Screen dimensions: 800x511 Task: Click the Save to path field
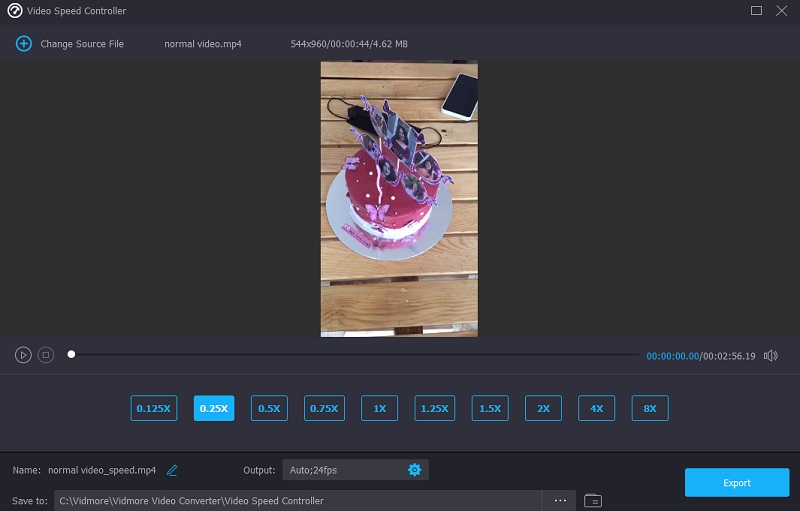click(298, 500)
